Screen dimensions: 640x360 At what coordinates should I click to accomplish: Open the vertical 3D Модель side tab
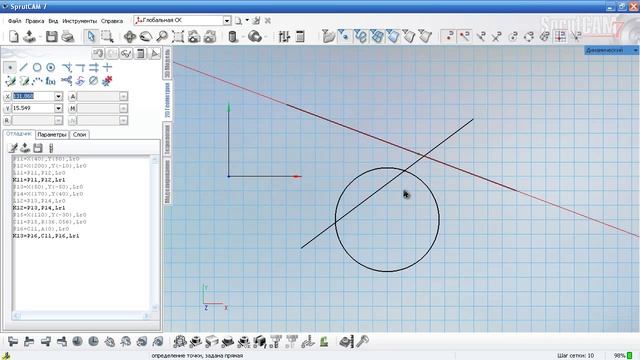[x=167, y=64]
